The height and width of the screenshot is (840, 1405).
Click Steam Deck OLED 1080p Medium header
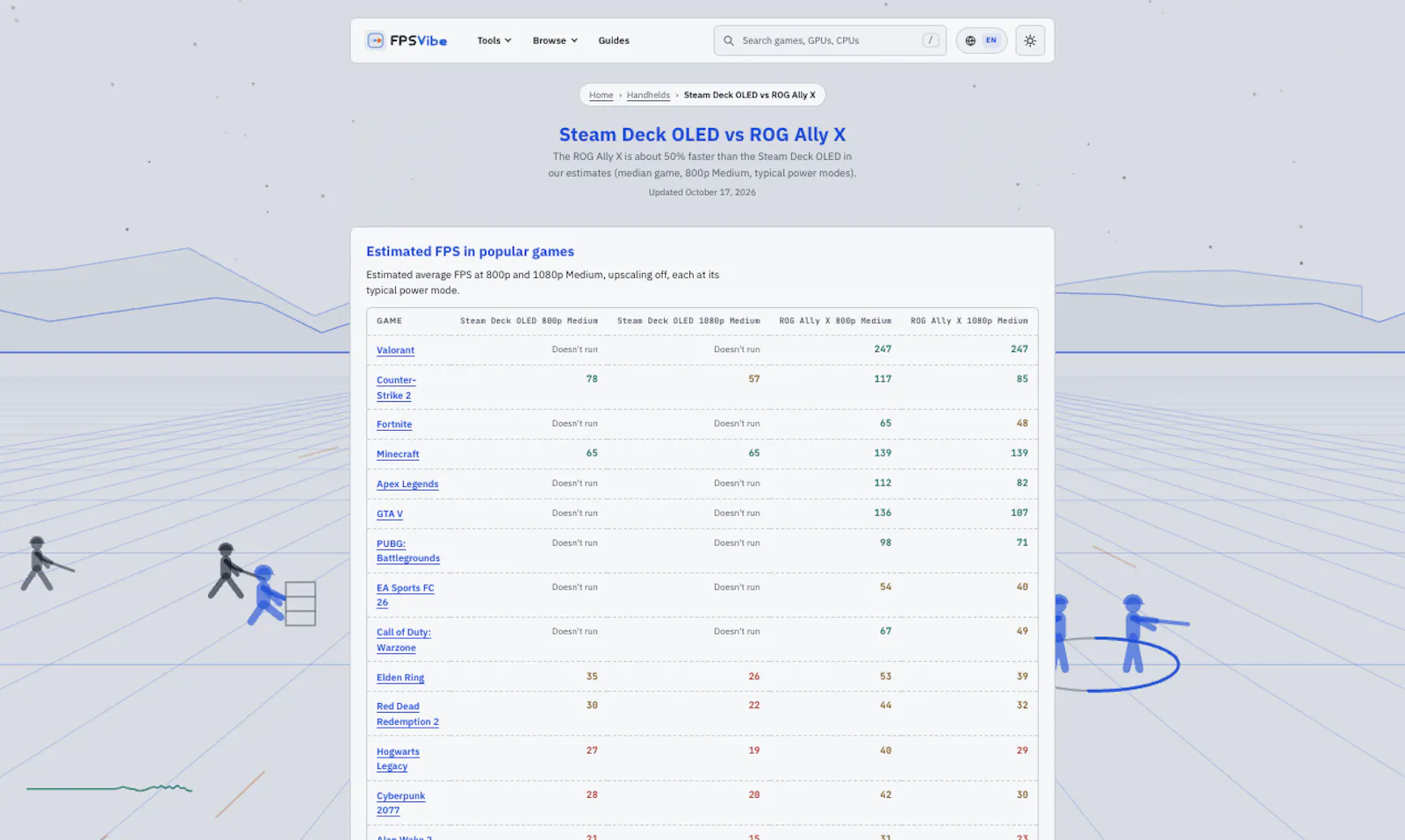[688, 320]
